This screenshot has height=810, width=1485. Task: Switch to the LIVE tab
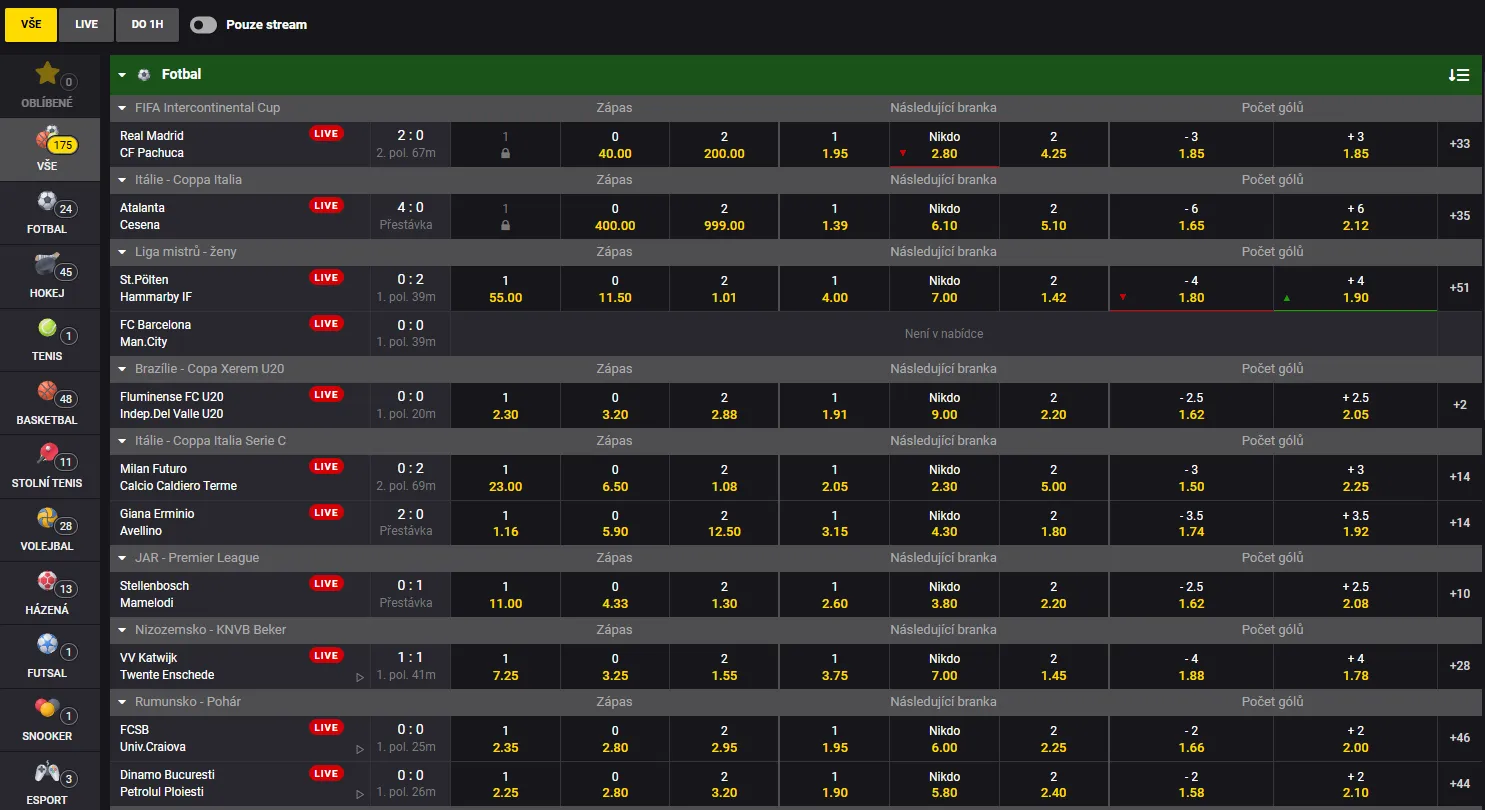pyautogui.click(x=86, y=25)
